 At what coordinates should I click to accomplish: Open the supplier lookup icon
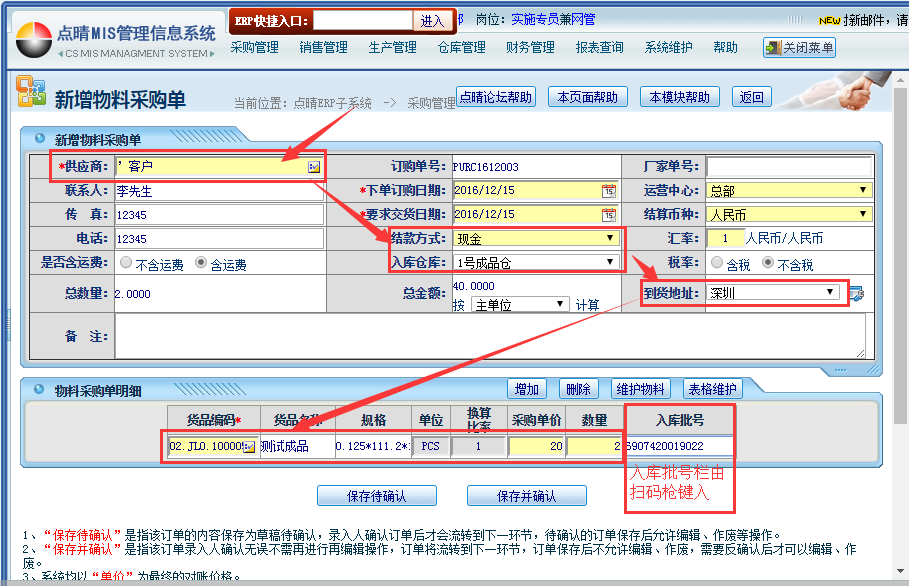(x=314, y=167)
